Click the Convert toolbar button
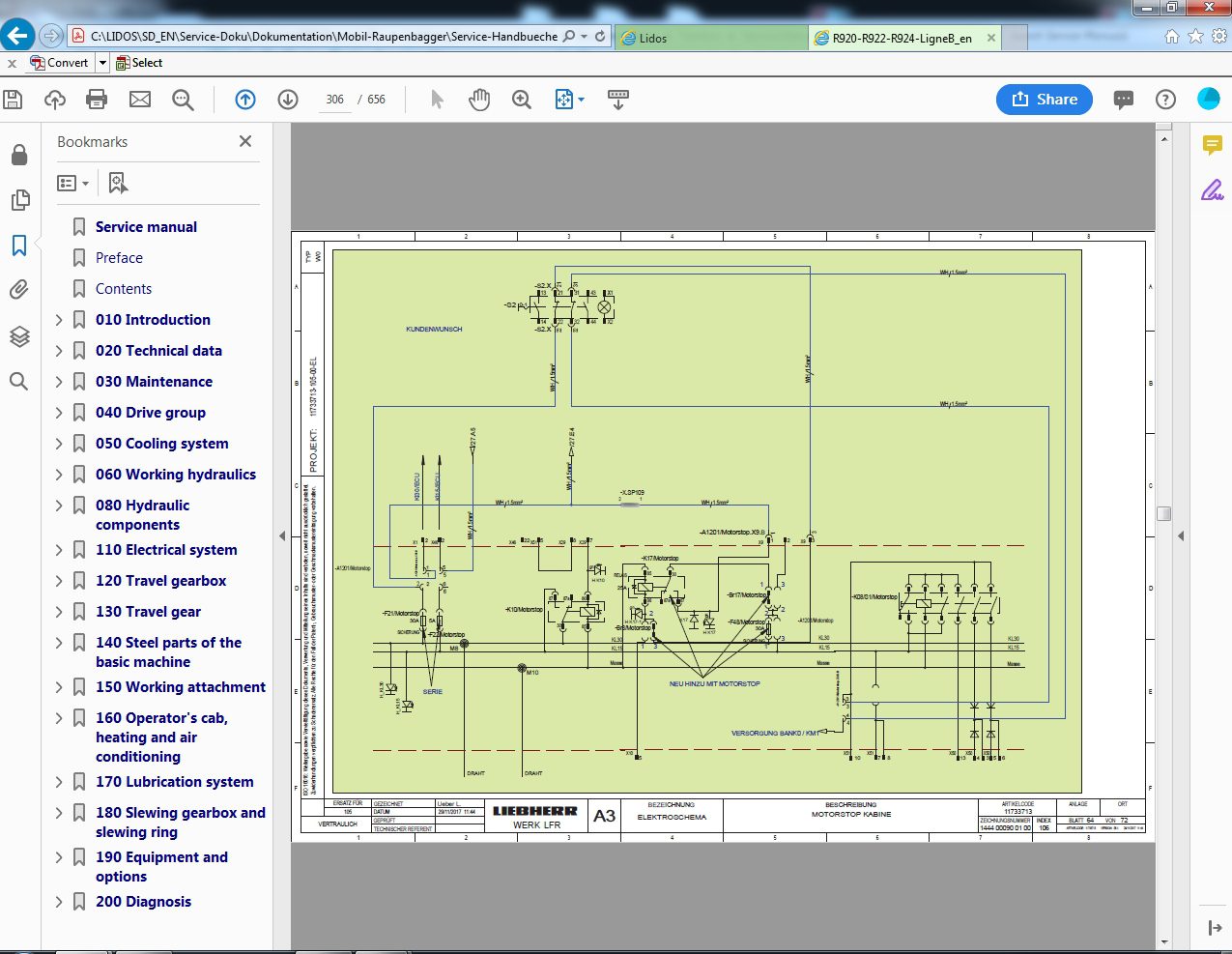The height and width of the screenshot is (954, 1232). [60, 63]
